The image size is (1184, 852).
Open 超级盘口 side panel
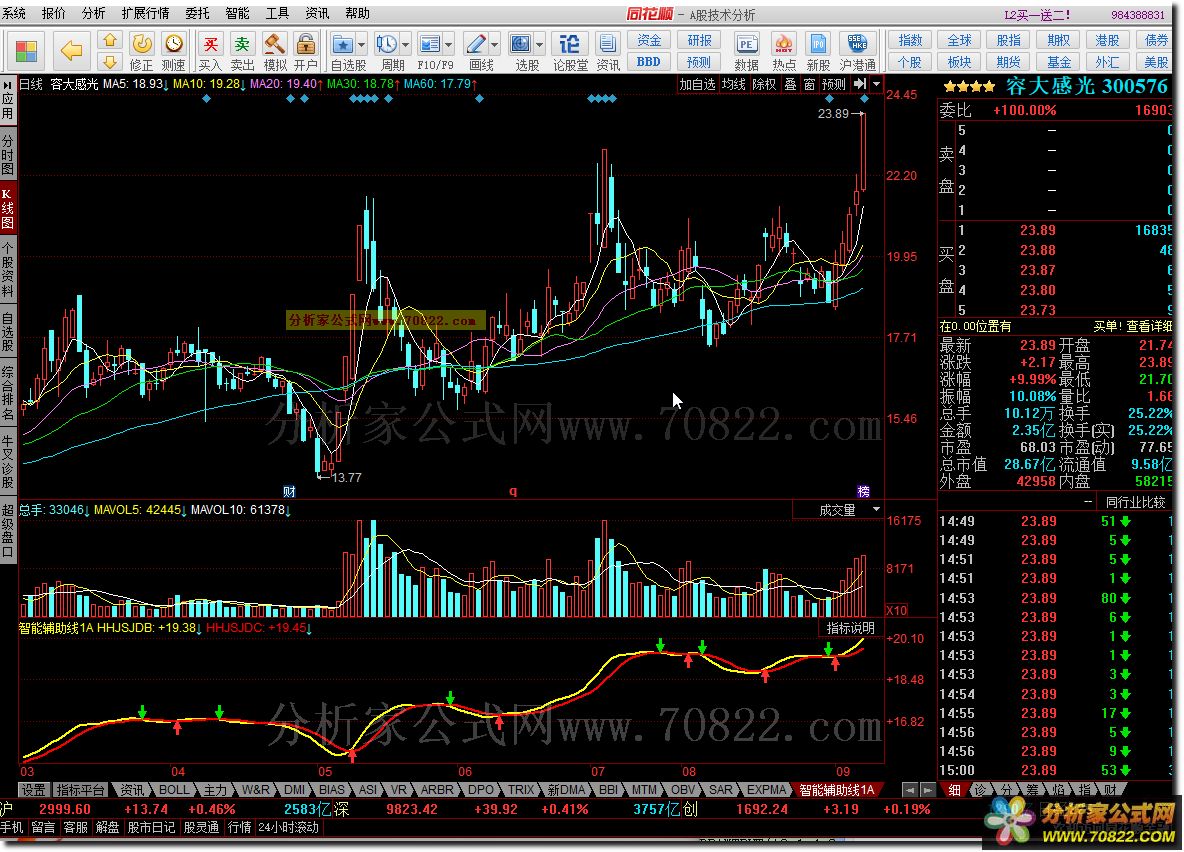coord(8,529)
